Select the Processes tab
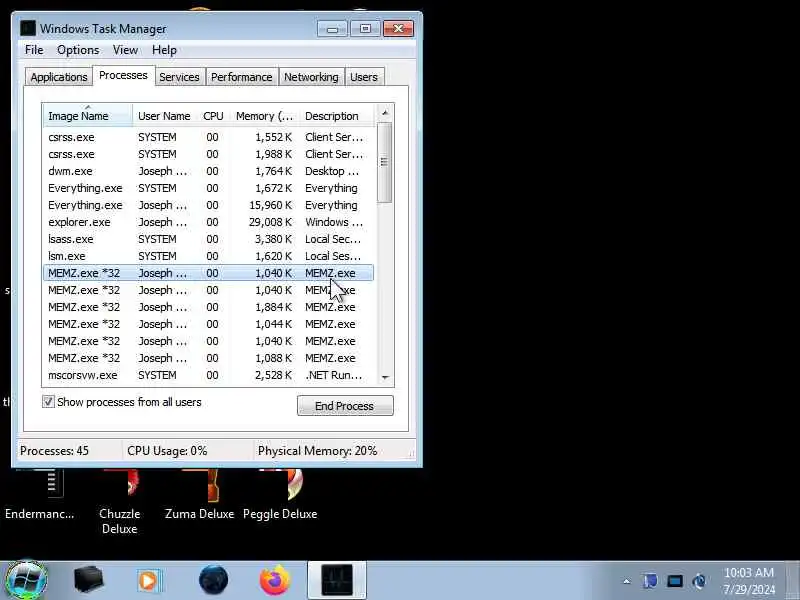 (x=123, y=76)
